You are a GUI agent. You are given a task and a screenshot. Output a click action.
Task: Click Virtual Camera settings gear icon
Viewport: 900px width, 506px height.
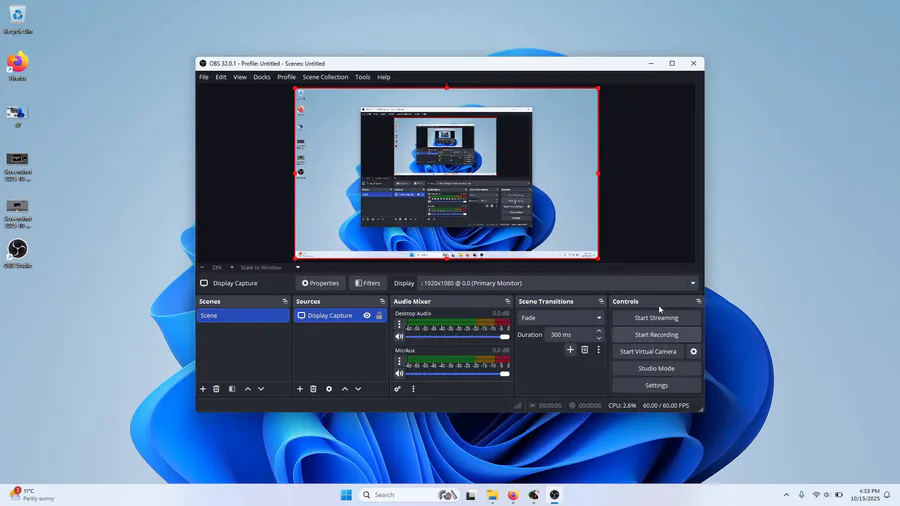(694, 352)
